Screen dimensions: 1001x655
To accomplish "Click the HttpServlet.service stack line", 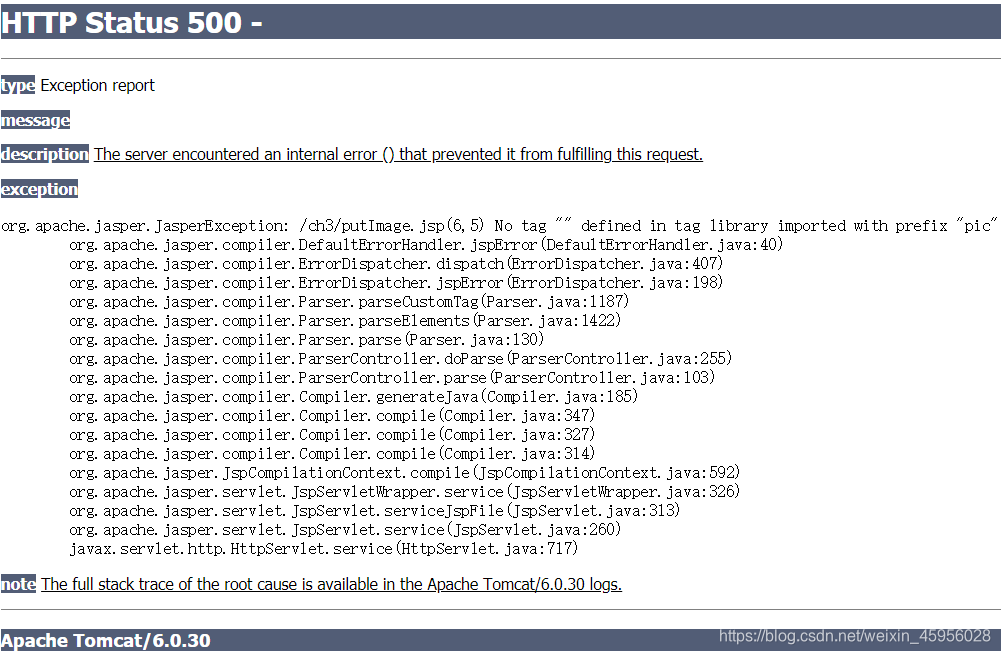I will [324, 548].
